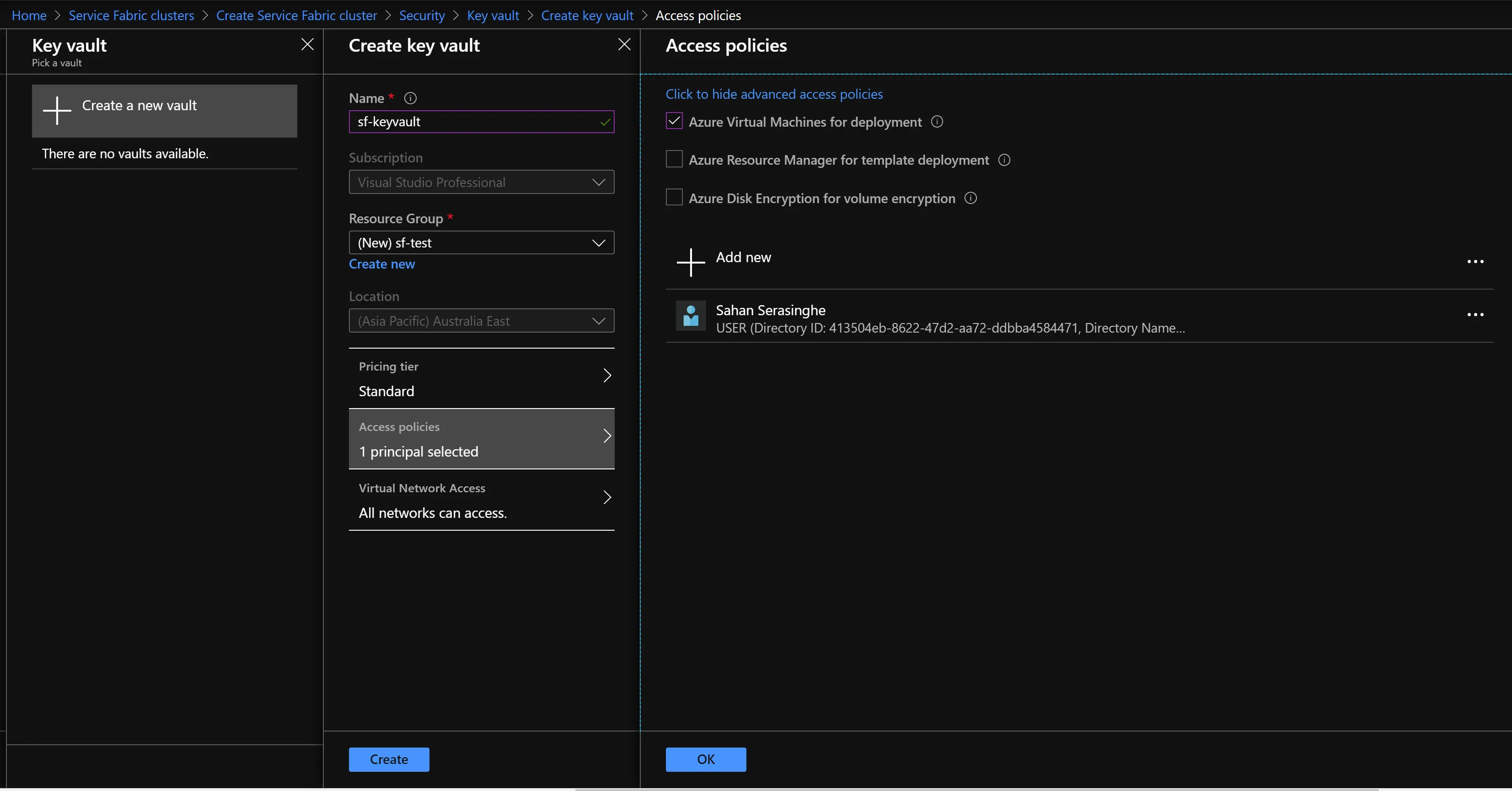This screenshot has width=1512, height=791.
Task: Click the sf-keyvault name input field
Action: [x=481, y=122]
